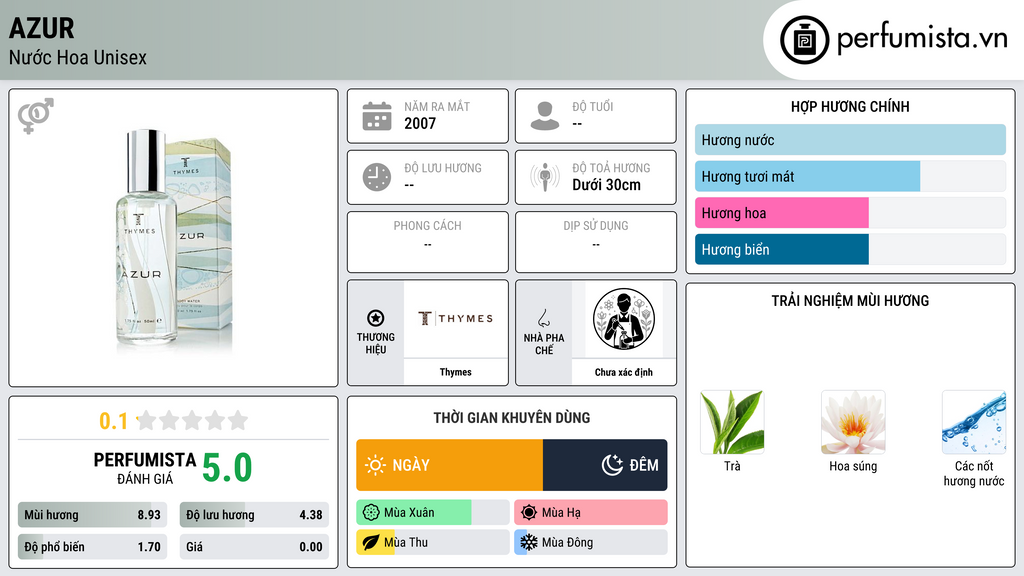Image resolution: width=1024 pixels, height=576 pixels.
Task: Click the 2007 release year value
Action: coord(420,123)
